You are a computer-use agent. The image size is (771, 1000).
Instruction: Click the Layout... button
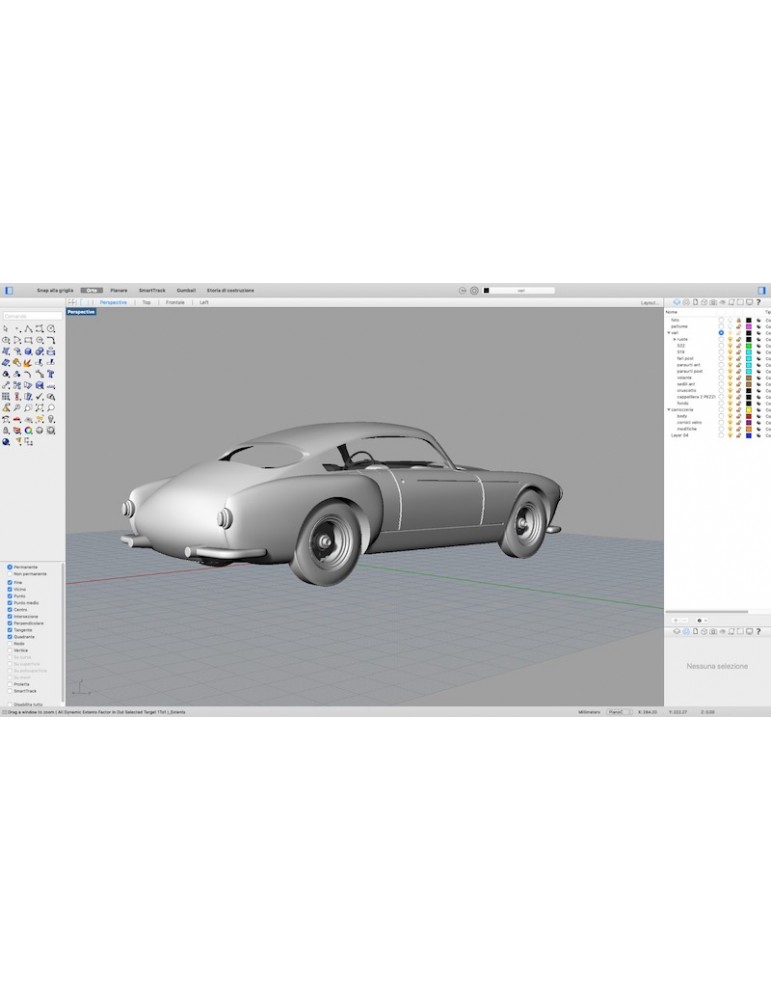point(650,302)
